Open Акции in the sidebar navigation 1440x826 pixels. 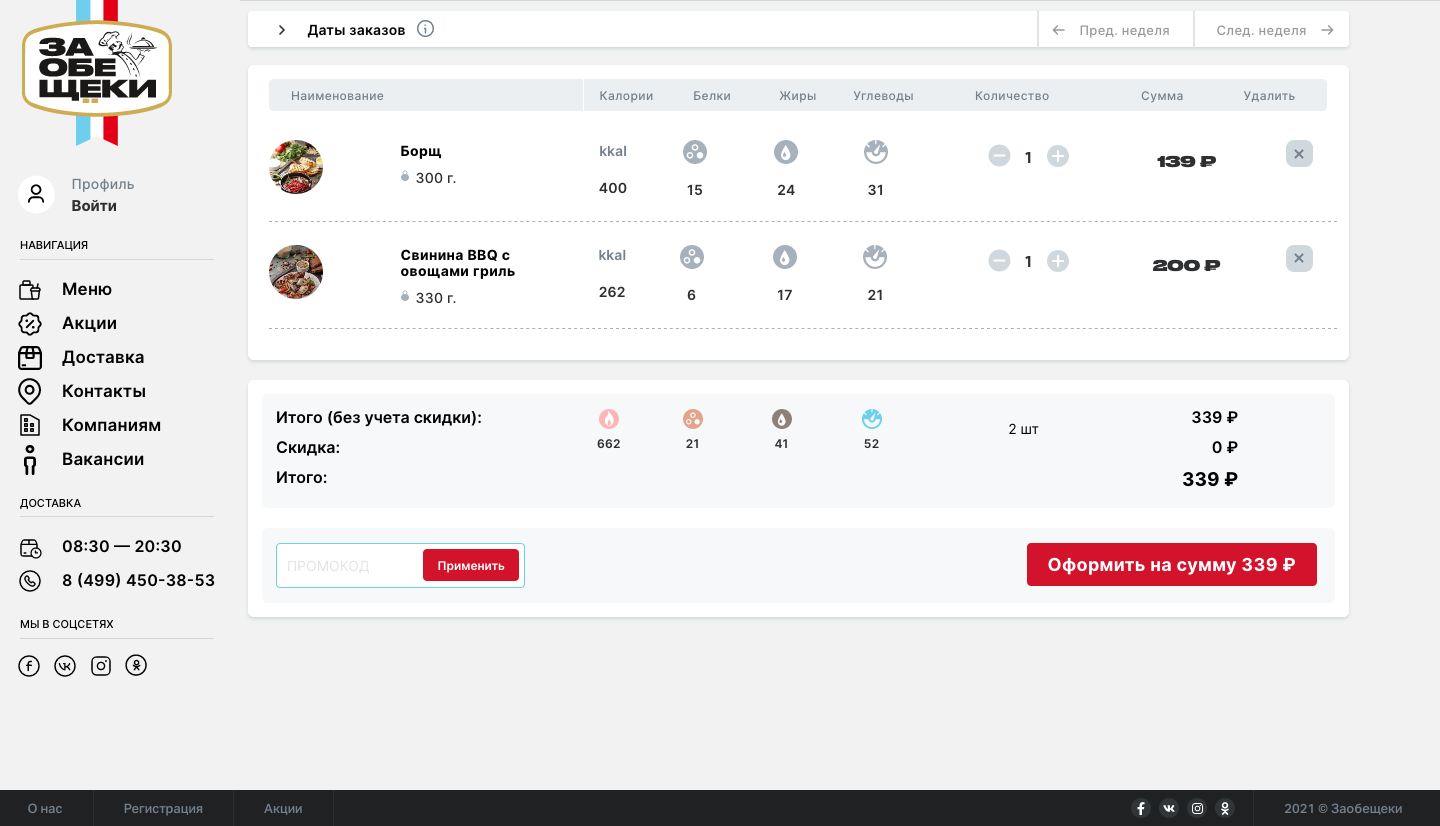89,323
